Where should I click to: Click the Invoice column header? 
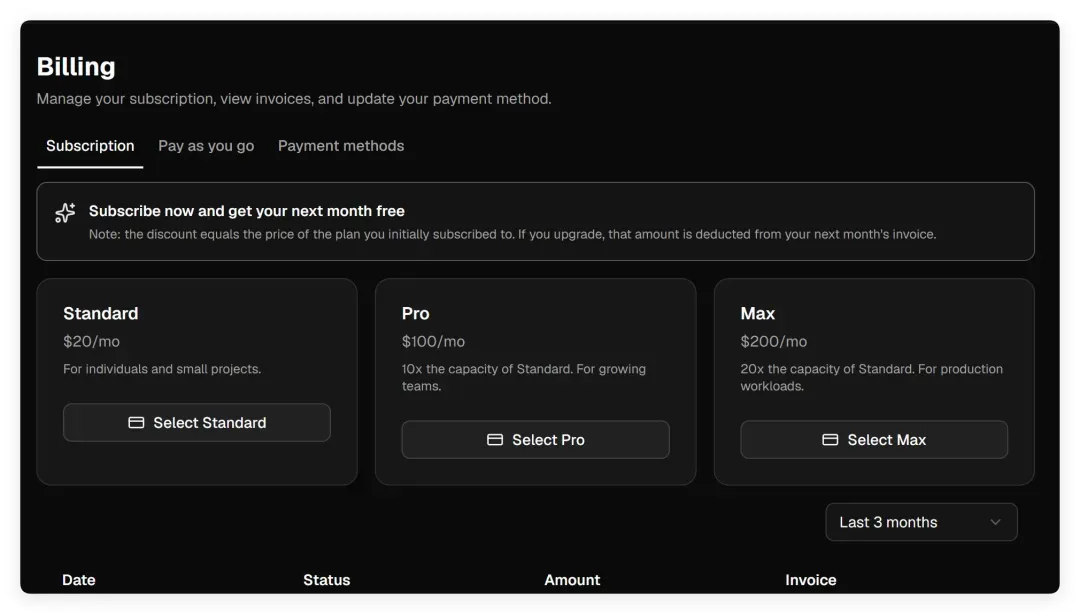pos(811,580)
